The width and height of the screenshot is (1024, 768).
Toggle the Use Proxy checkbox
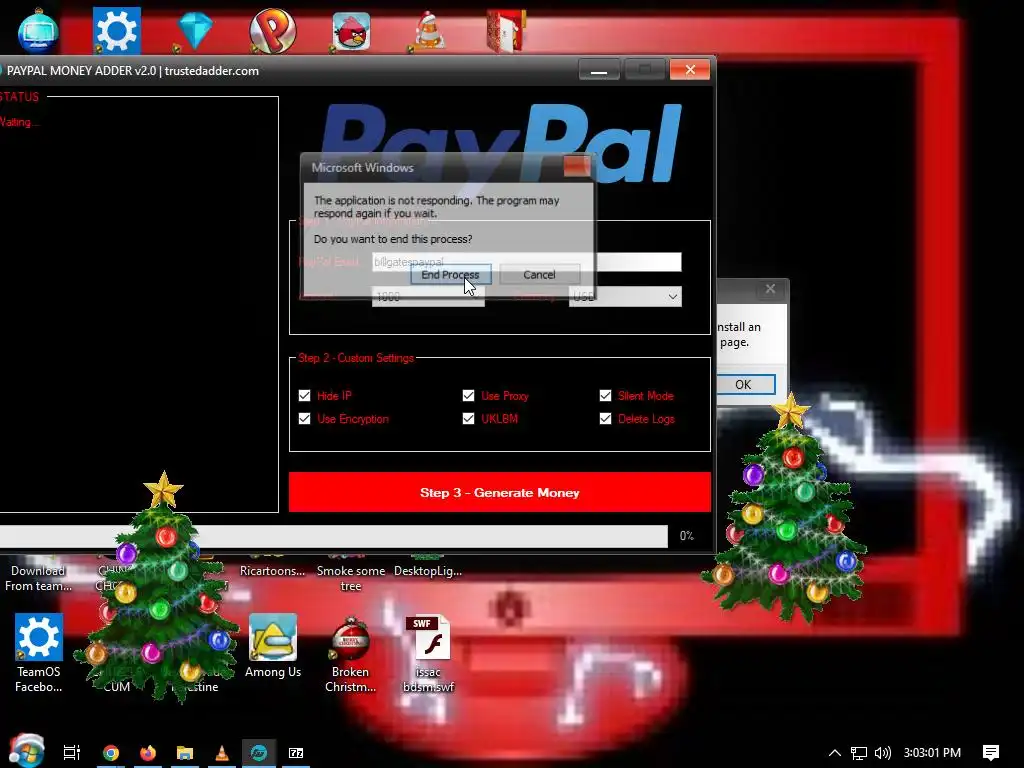coord(468,396)
